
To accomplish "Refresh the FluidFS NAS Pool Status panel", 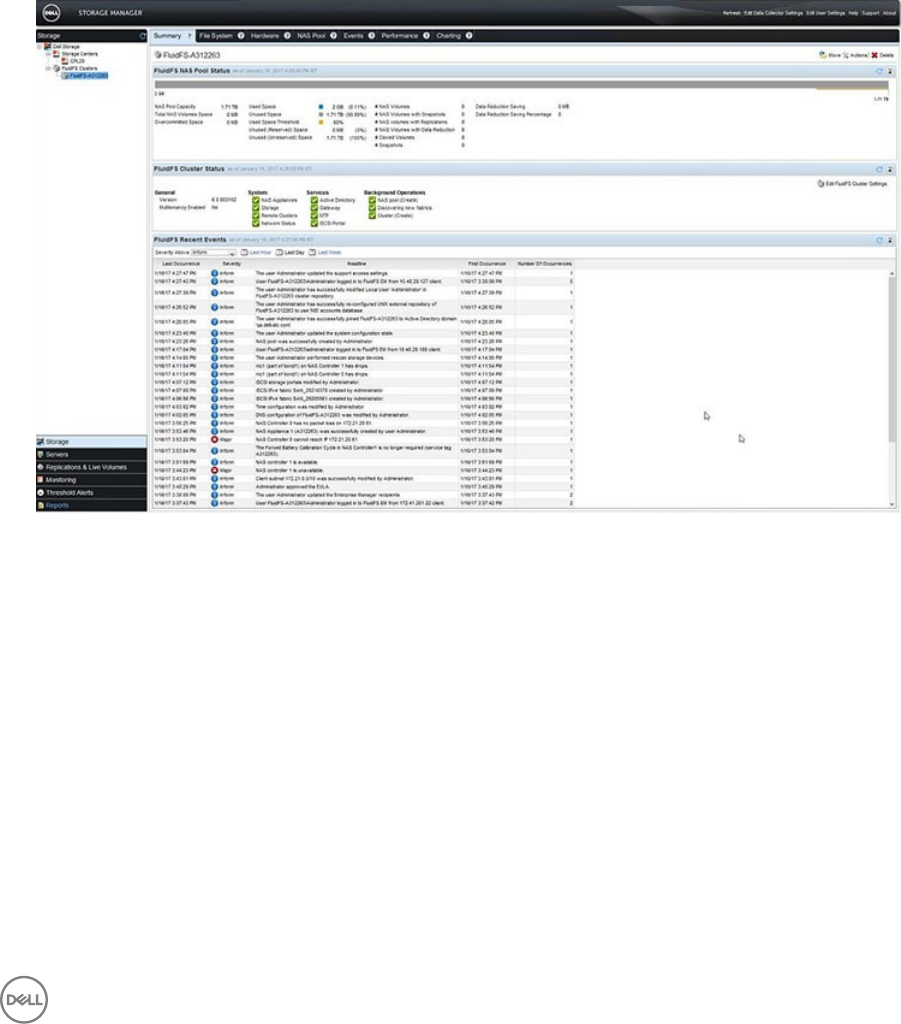I will [879, 71].
